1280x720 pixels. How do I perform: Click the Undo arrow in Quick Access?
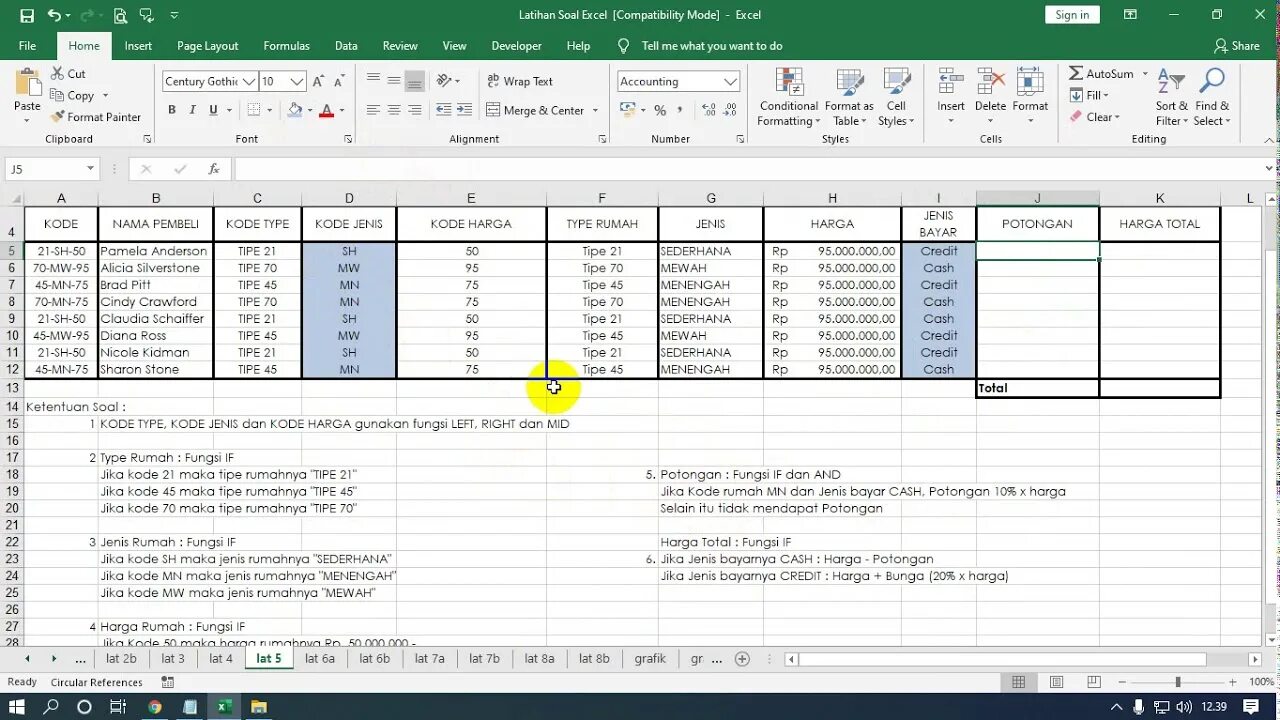click(54, 15)
